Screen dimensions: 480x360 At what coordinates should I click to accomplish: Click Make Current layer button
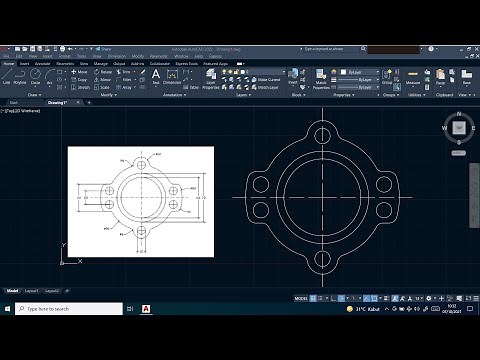(266, 80)
